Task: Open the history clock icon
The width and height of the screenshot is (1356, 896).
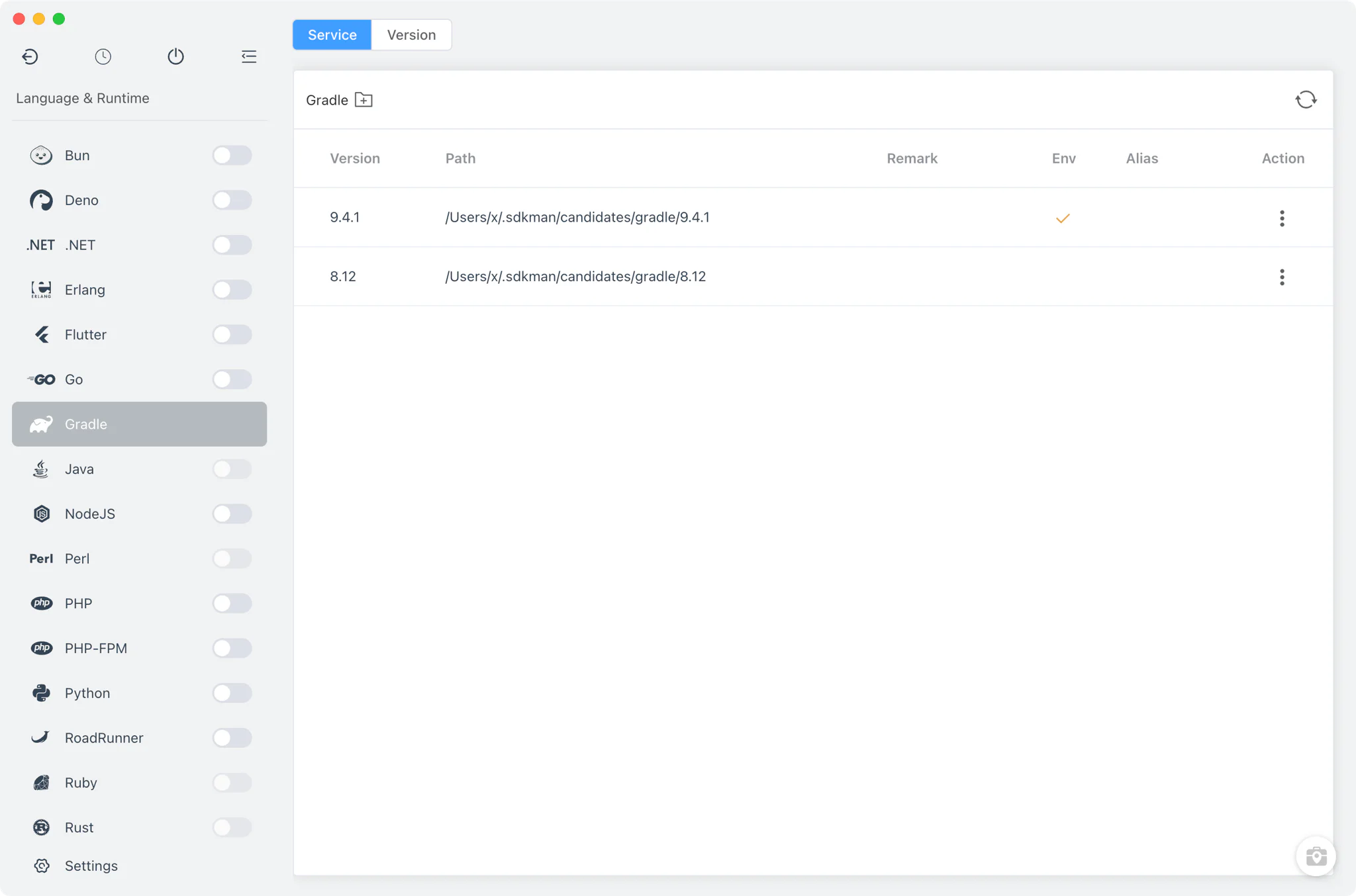Action: click(103, 56)
